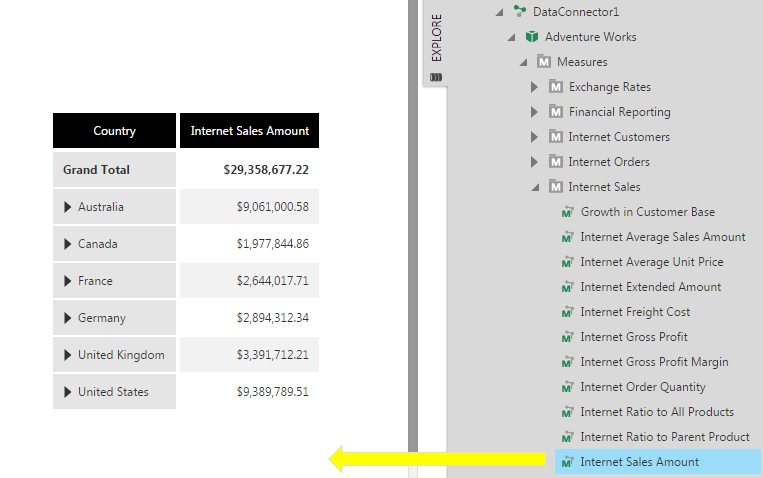
Task: Click the DataConnector1 connector icon
Action: [x=519, y=12]
